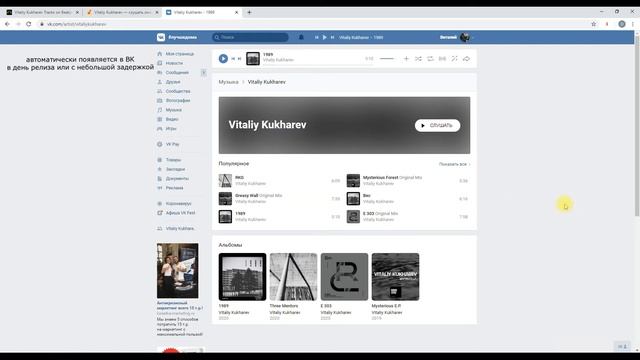Click the share arrow icon in player
This screenshot has width=640, height=360.
[x=466, y=59]
